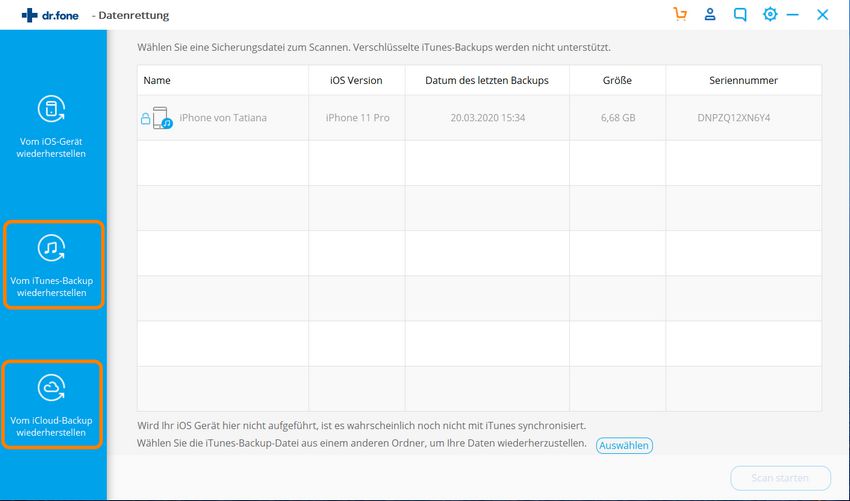Close the dr.fone window
Screen dimensions: 850x501
point(822,15)
